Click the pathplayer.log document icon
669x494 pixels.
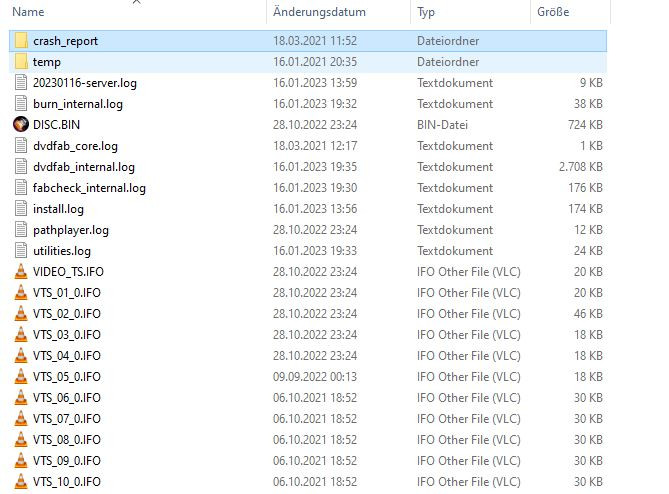pyautogui.click(x=21, y=230)
